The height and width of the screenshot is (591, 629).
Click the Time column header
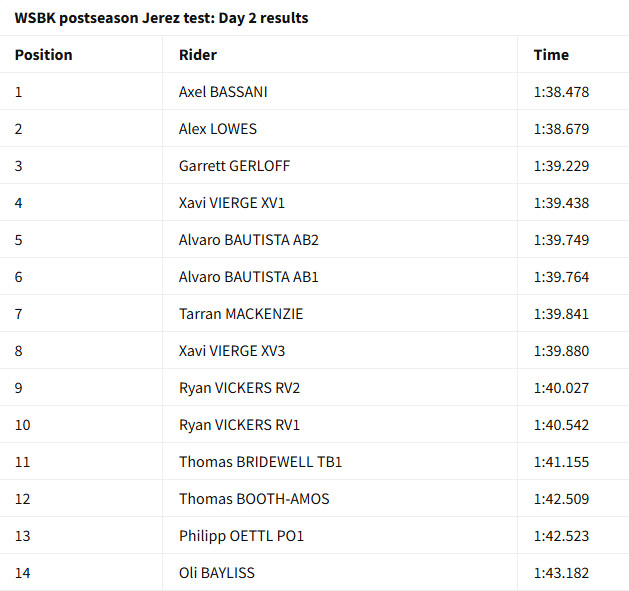click(x=551, y=55)
